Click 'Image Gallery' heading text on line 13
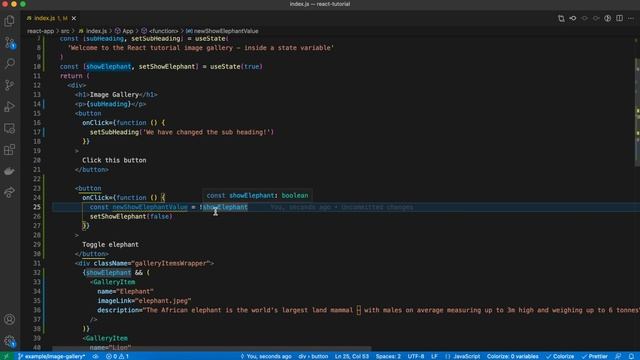Image resolution: width=640 pixels, height=360 pixels. pos(114,95)
